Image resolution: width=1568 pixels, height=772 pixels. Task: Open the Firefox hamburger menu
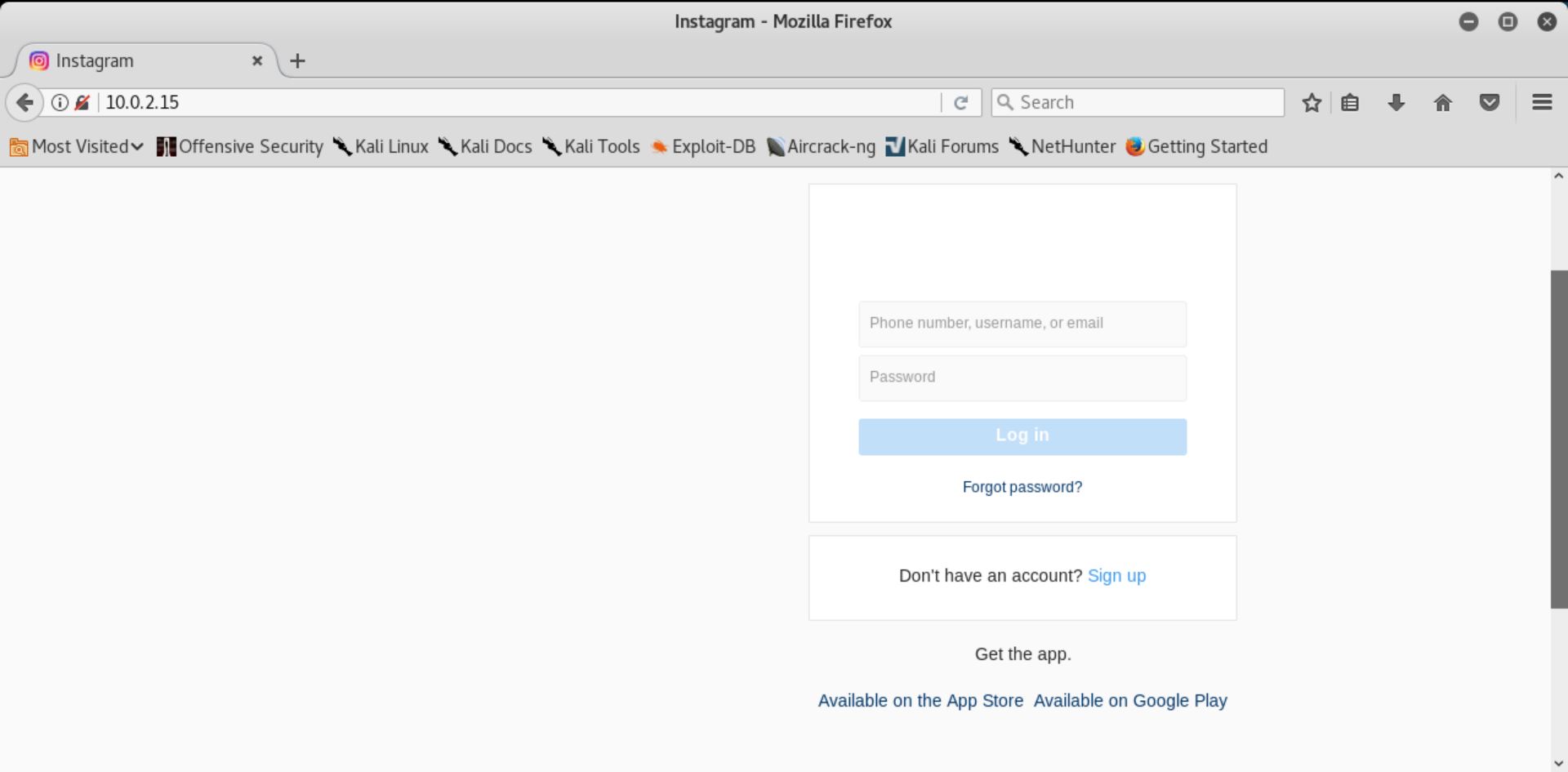pos(1542,102)
